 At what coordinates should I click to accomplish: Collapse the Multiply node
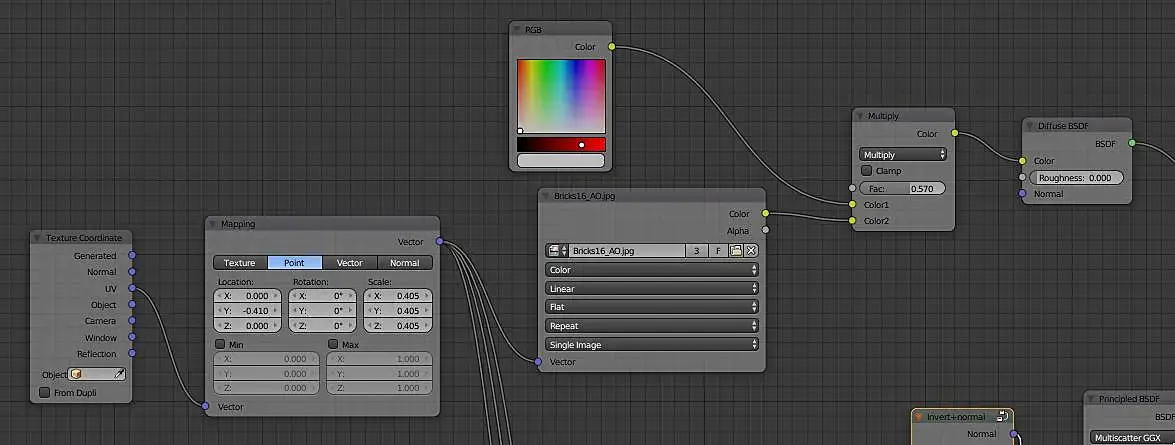coord(860,116)
